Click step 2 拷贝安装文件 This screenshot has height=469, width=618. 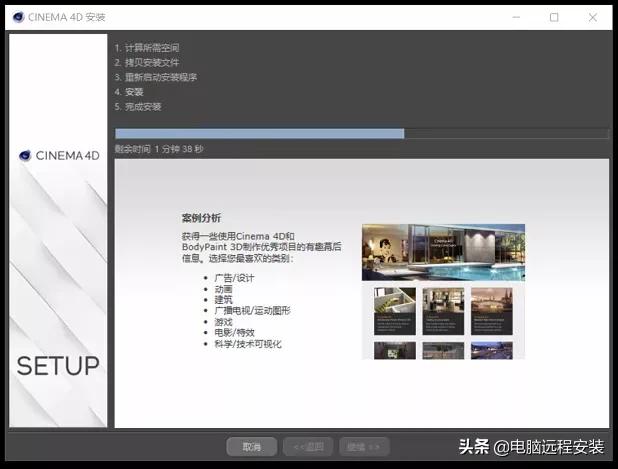(x=147, y=62)
